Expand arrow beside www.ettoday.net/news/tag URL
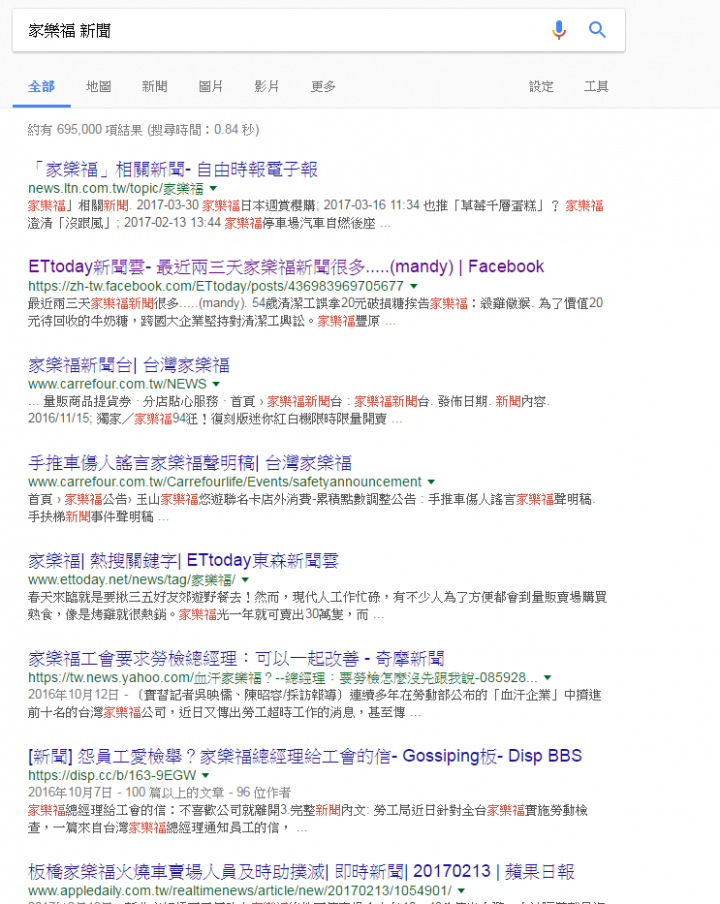This screenshot has width=720, height=904. click(245, 579)
